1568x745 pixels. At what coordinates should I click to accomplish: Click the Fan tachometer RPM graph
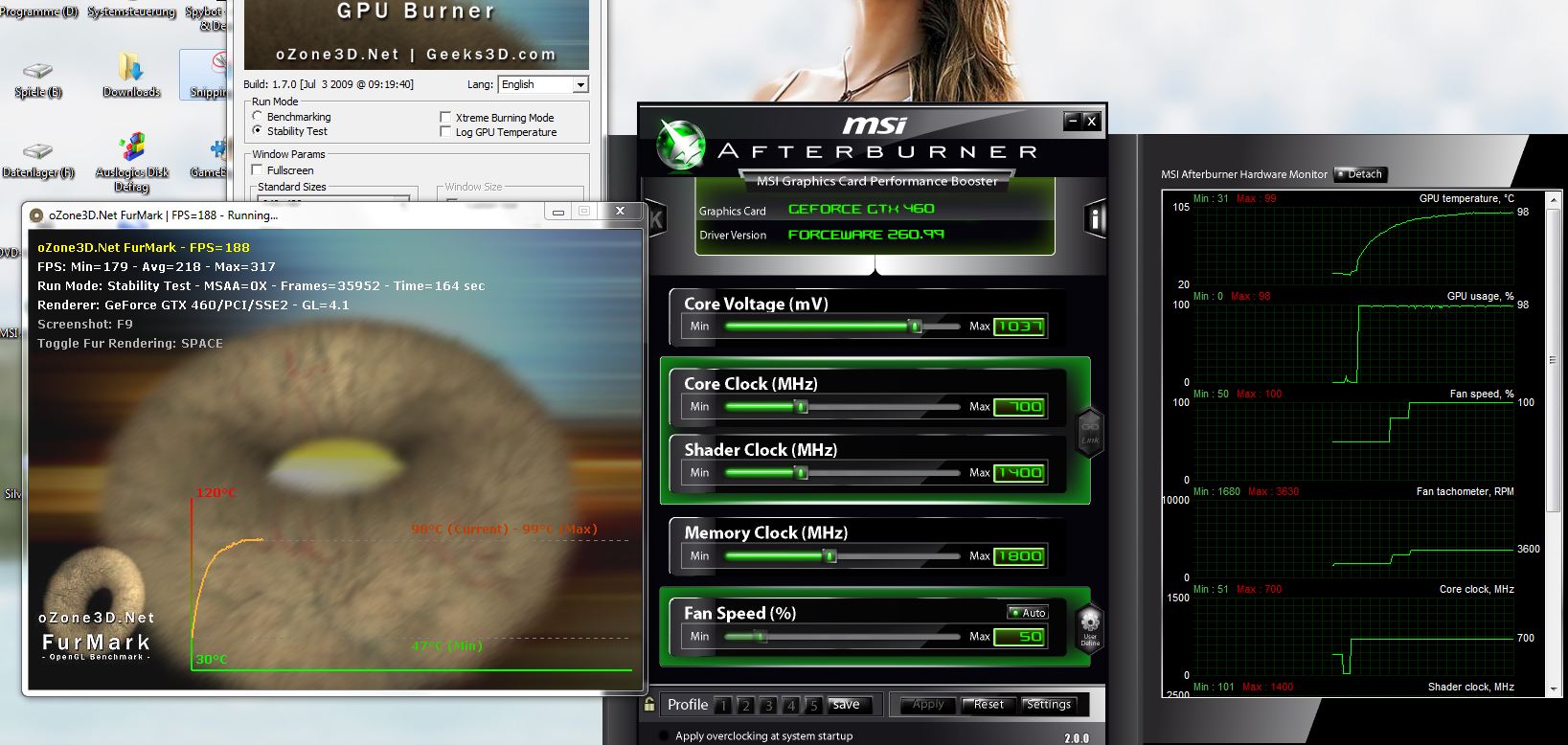(x=1352, y=538)
